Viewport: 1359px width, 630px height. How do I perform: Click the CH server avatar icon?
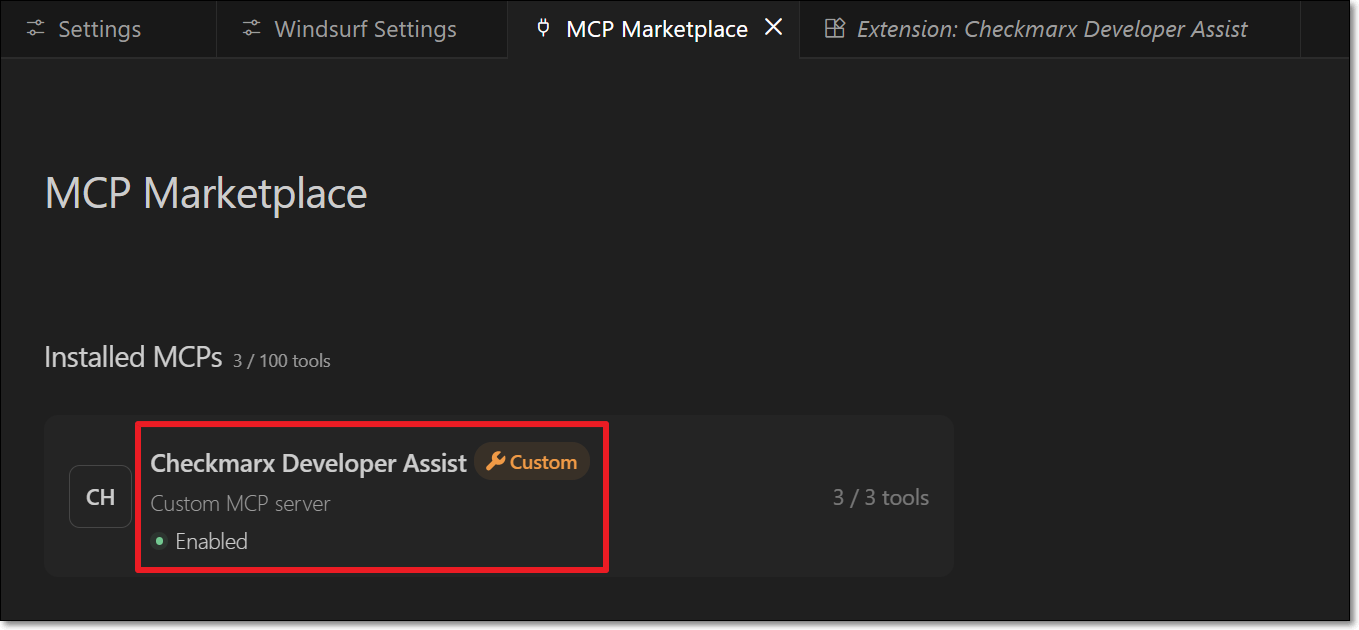[100, 497]
